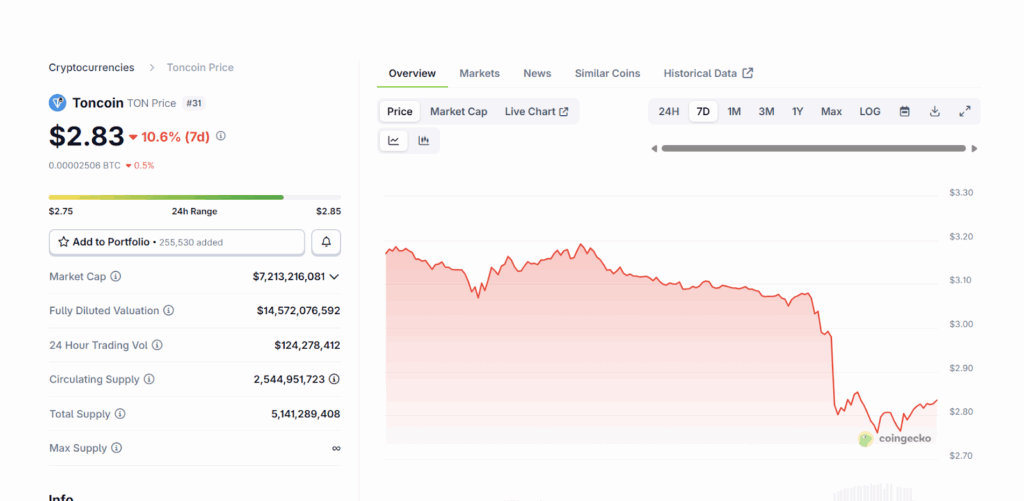The width and height of the screenshot is (1024, 501).
Task: Expand chart to fullscreen
Action: pos(965,112)
